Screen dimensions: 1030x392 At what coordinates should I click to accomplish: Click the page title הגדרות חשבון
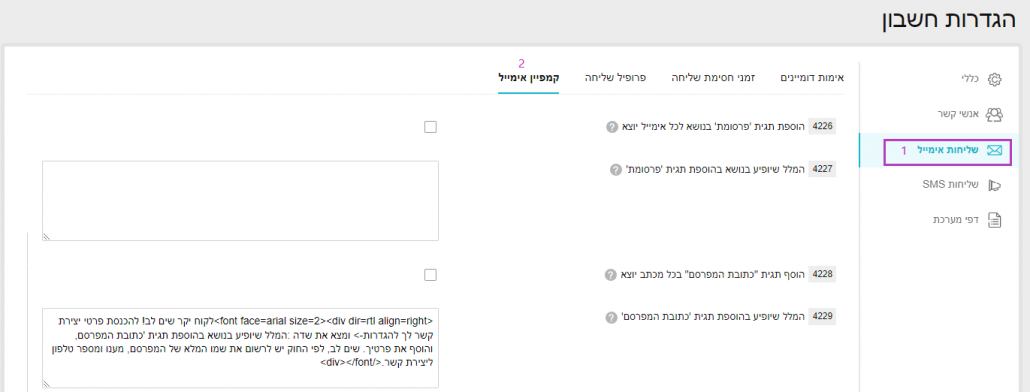click(948, 20)
